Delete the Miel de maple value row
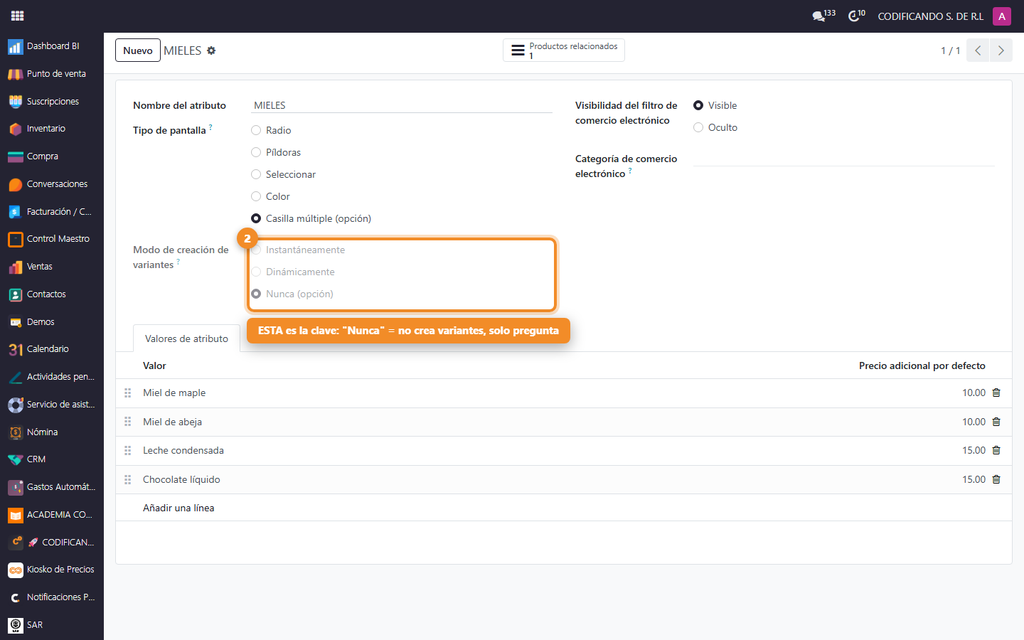The width and height of the screenshot is (1024, 640). 996,392
